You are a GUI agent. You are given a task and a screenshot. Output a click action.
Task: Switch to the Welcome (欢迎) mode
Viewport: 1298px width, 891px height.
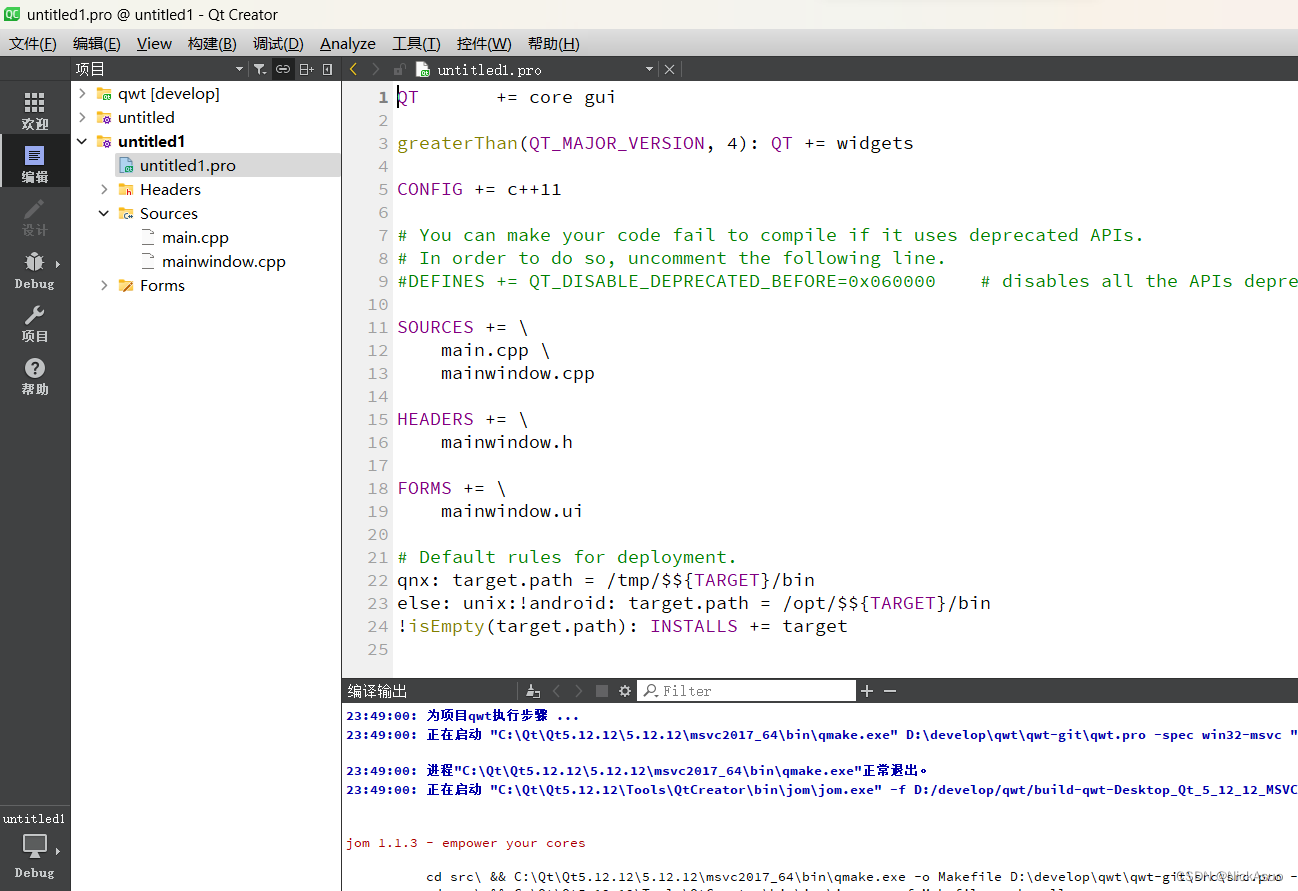tap(35, 110)
